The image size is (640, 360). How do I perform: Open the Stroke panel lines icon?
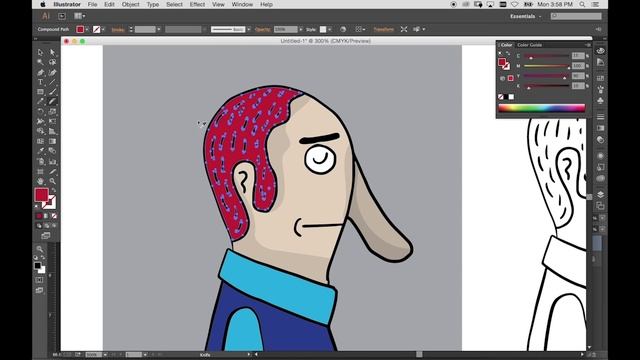coord(600,117)
